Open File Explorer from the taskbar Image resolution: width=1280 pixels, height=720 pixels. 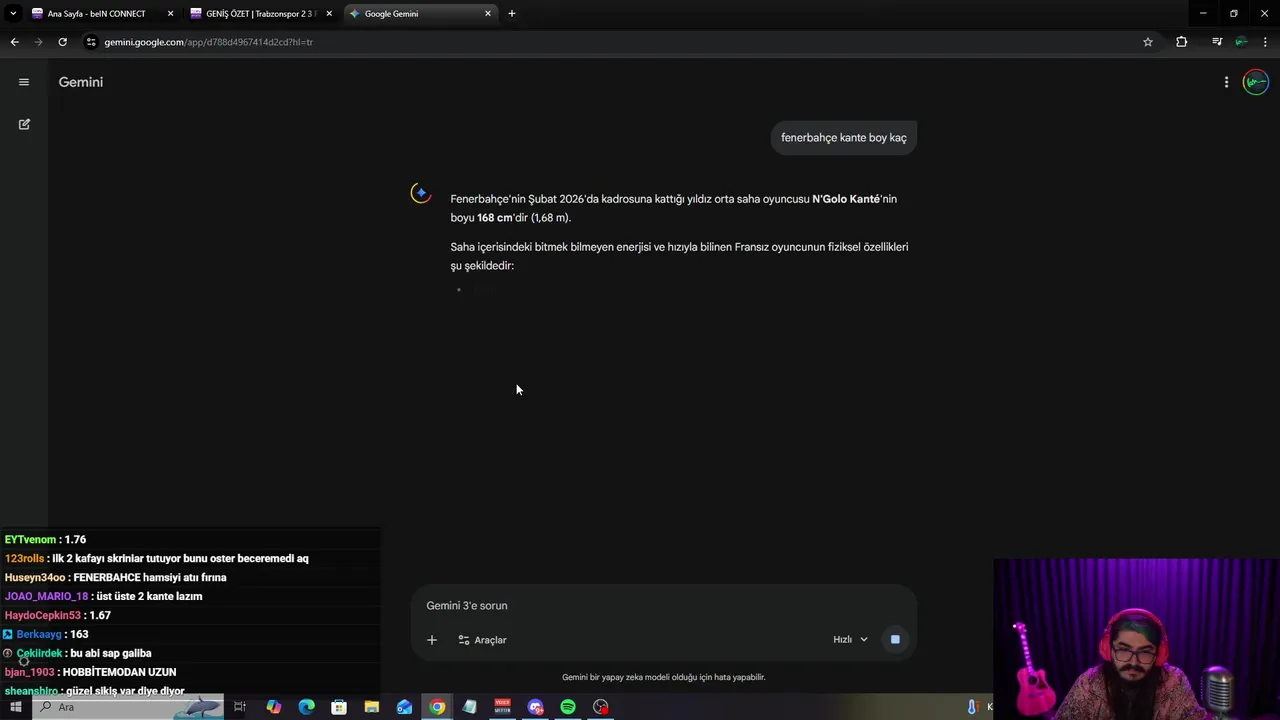coord(372,707)
